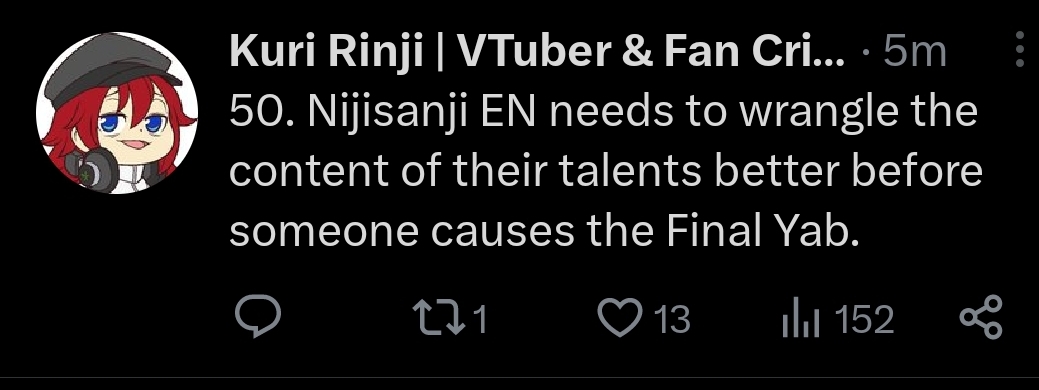
Task: Click the "50." number starting the tweet
Action: point(262,113)
